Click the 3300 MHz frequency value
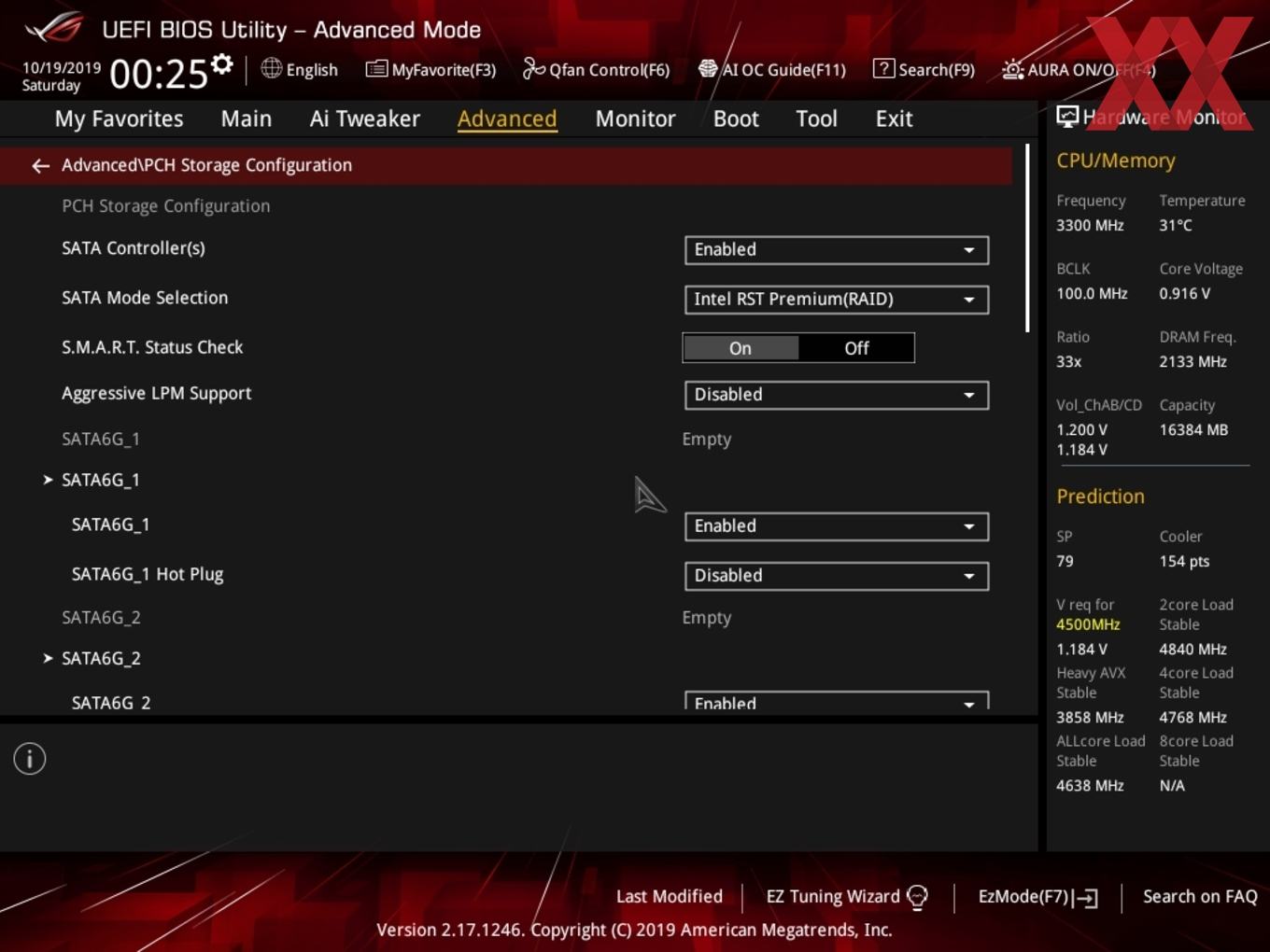Viewport: 1270px width, 952px height. [x=1090, y=225]
